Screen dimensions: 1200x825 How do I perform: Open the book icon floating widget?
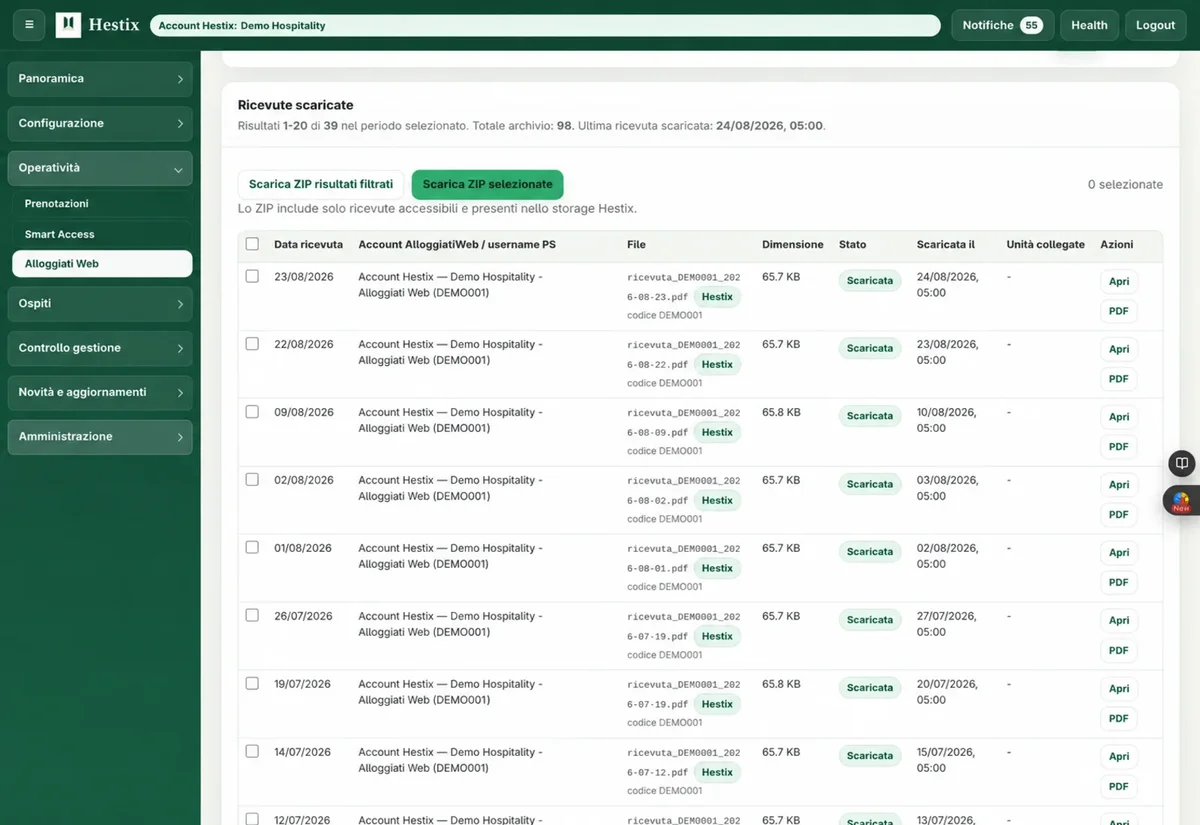1182,464
